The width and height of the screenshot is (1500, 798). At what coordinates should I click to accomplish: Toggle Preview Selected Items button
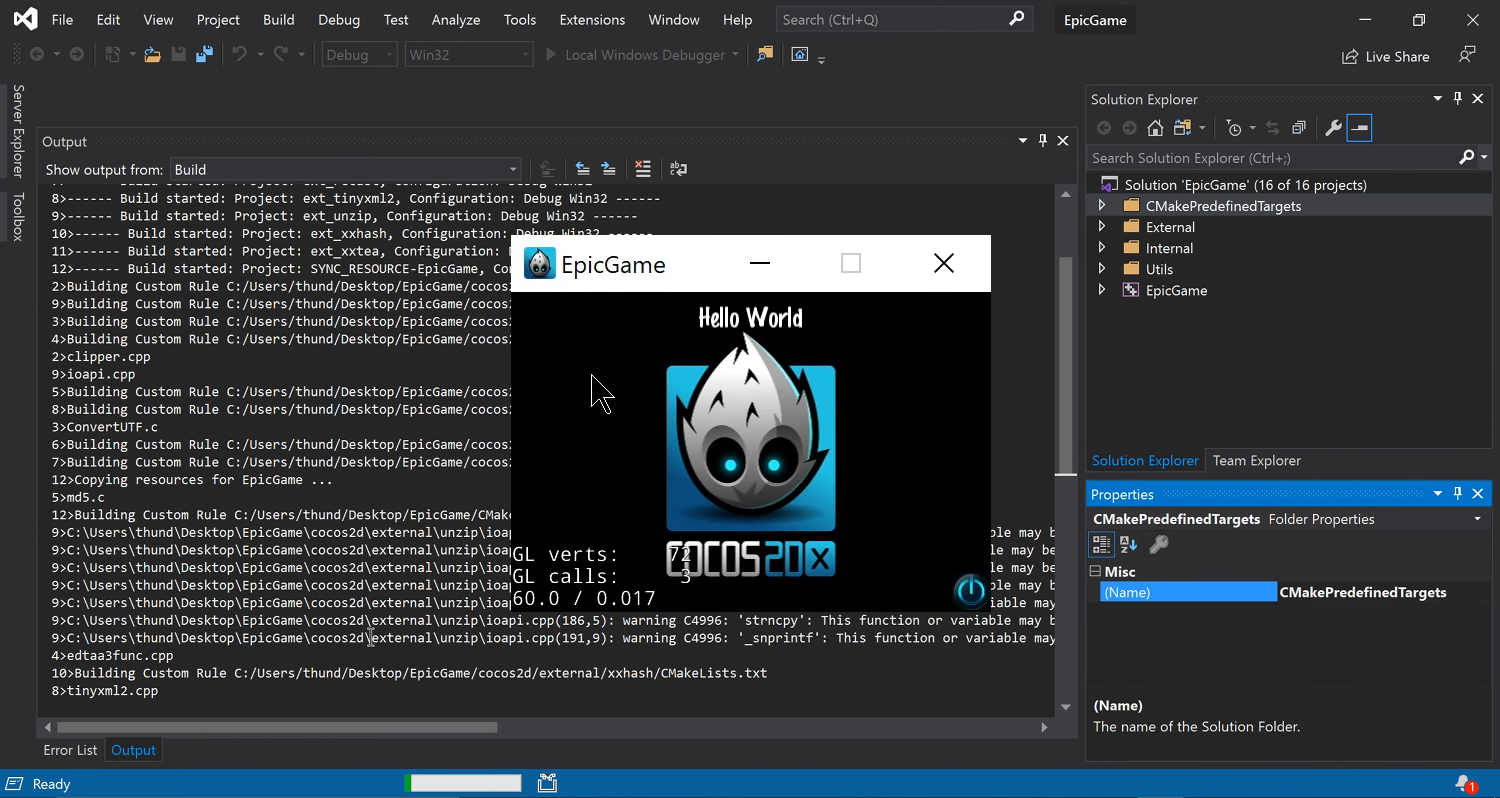tap(1359, 128)
